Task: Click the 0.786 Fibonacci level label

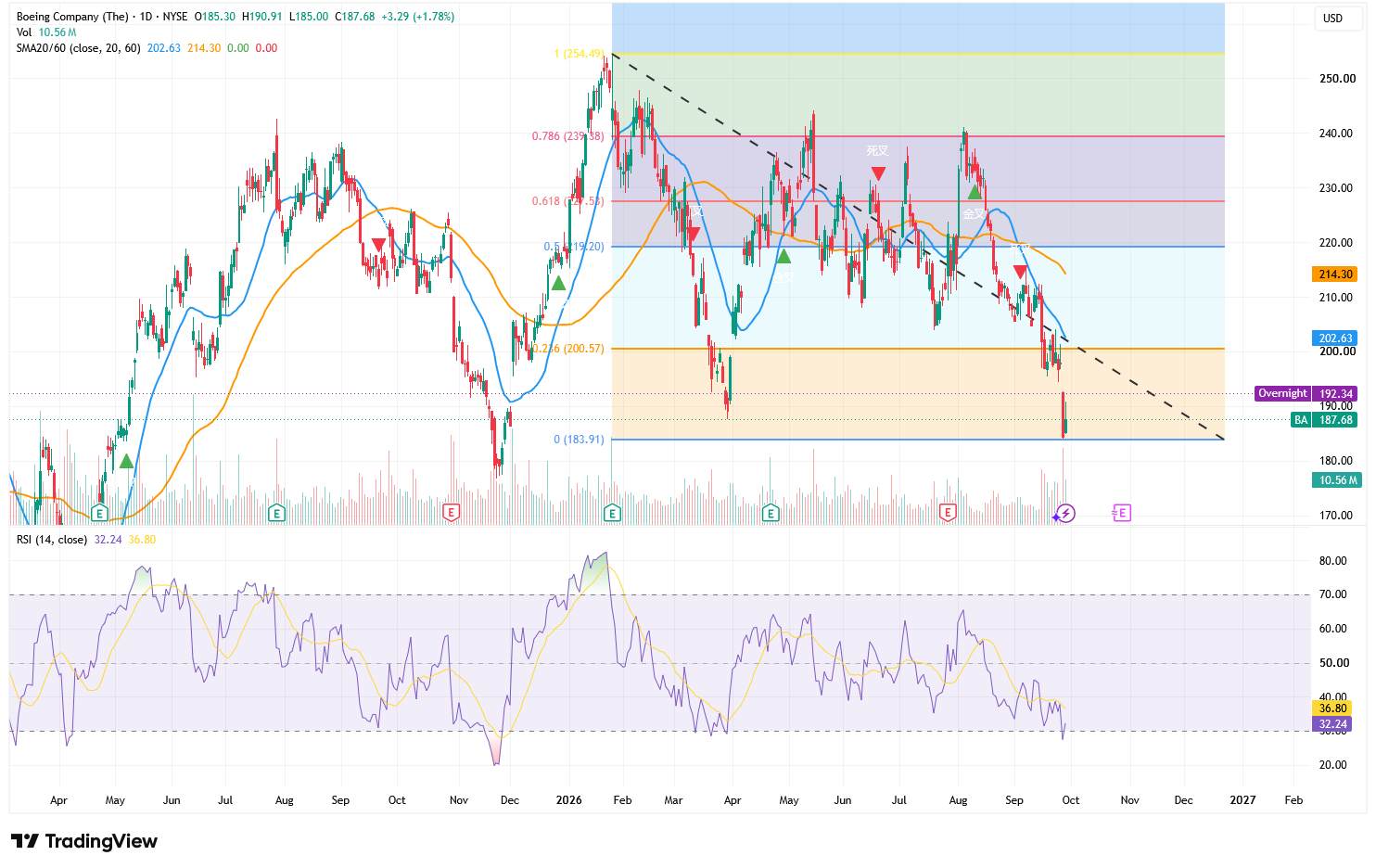Action: point(567,136)
